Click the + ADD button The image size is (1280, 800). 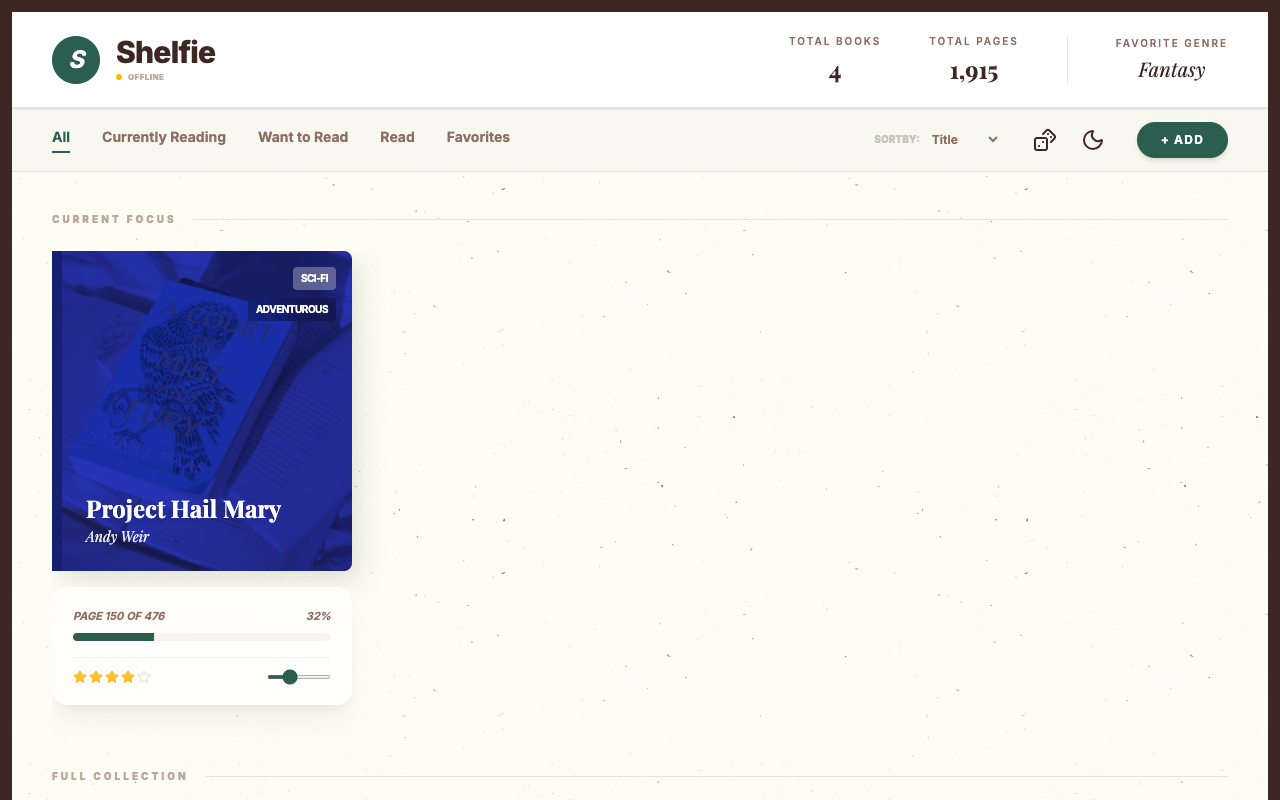coord(1182,140)
